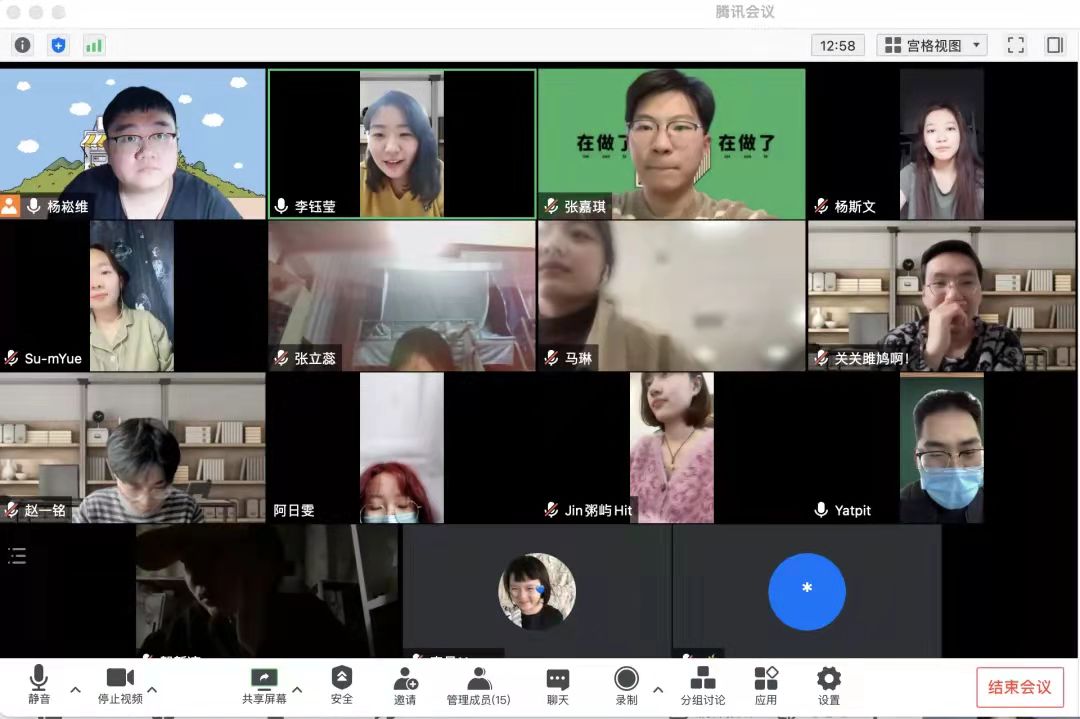The height and width of the screenshot is (719, 1080).
Task: Click 结束会议 end meeting button
Action: pyautogui.click(x=1019, y=687)
